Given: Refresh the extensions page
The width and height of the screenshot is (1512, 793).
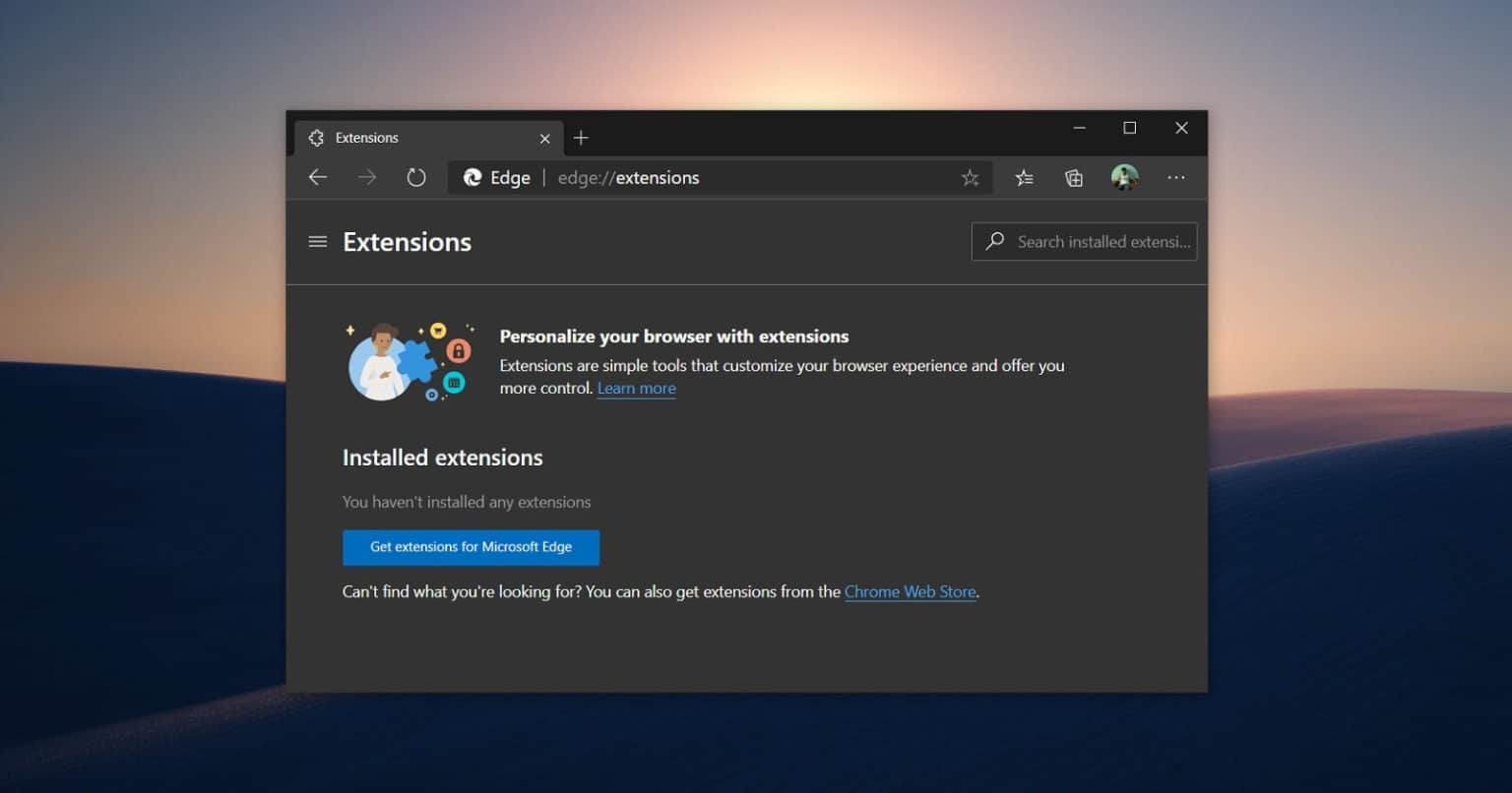Looking at the screenshot, I should point(416,177).
